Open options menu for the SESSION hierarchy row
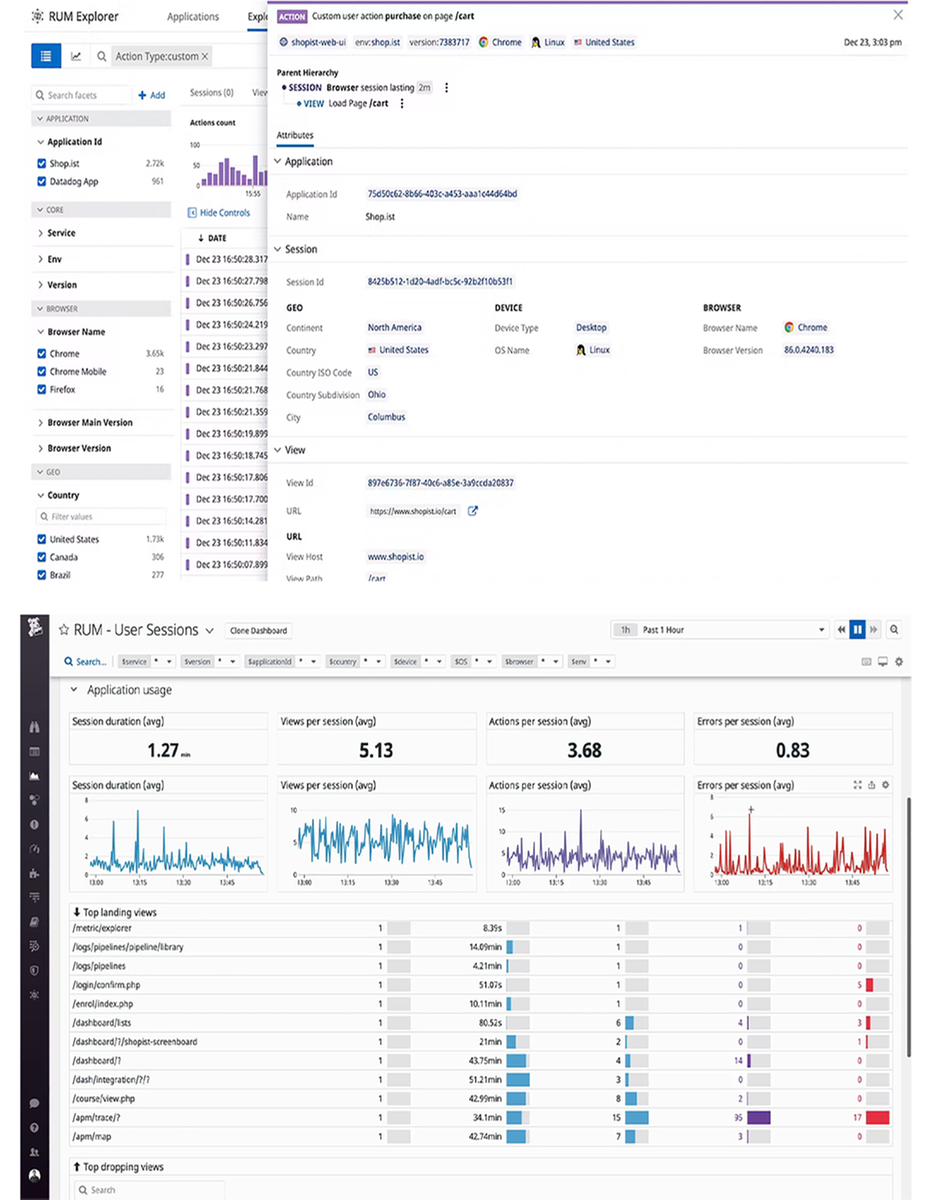This screenshot has height=1200, width=933. pyautogui.click(x=446, y=88)
